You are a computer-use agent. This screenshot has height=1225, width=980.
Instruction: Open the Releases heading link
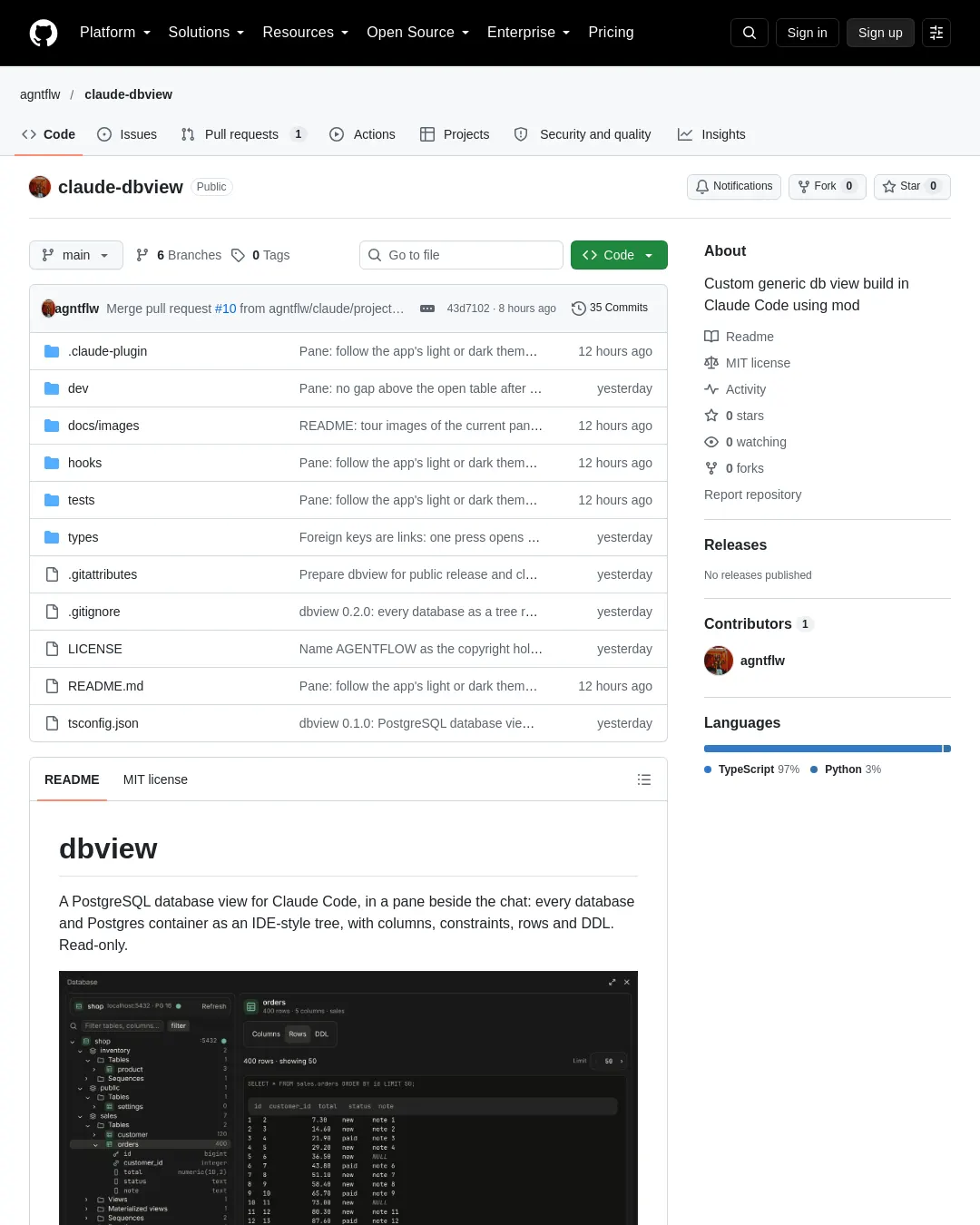[735, 544]
